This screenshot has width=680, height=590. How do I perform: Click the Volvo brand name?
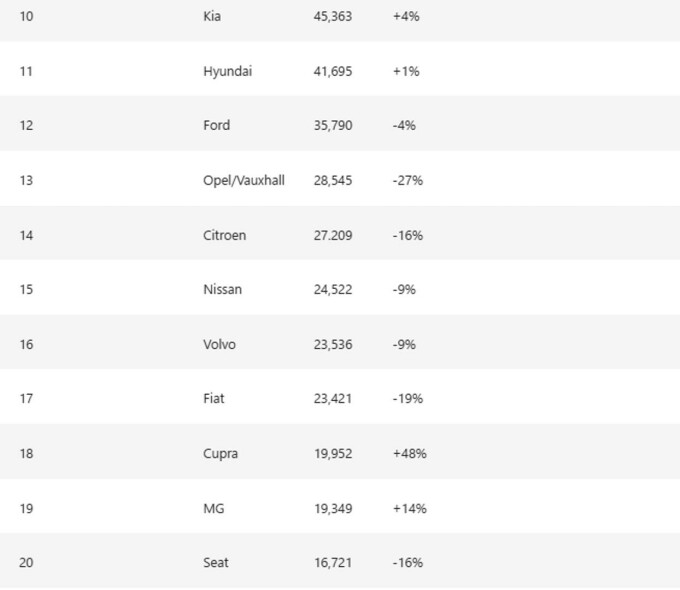point(219,344)
